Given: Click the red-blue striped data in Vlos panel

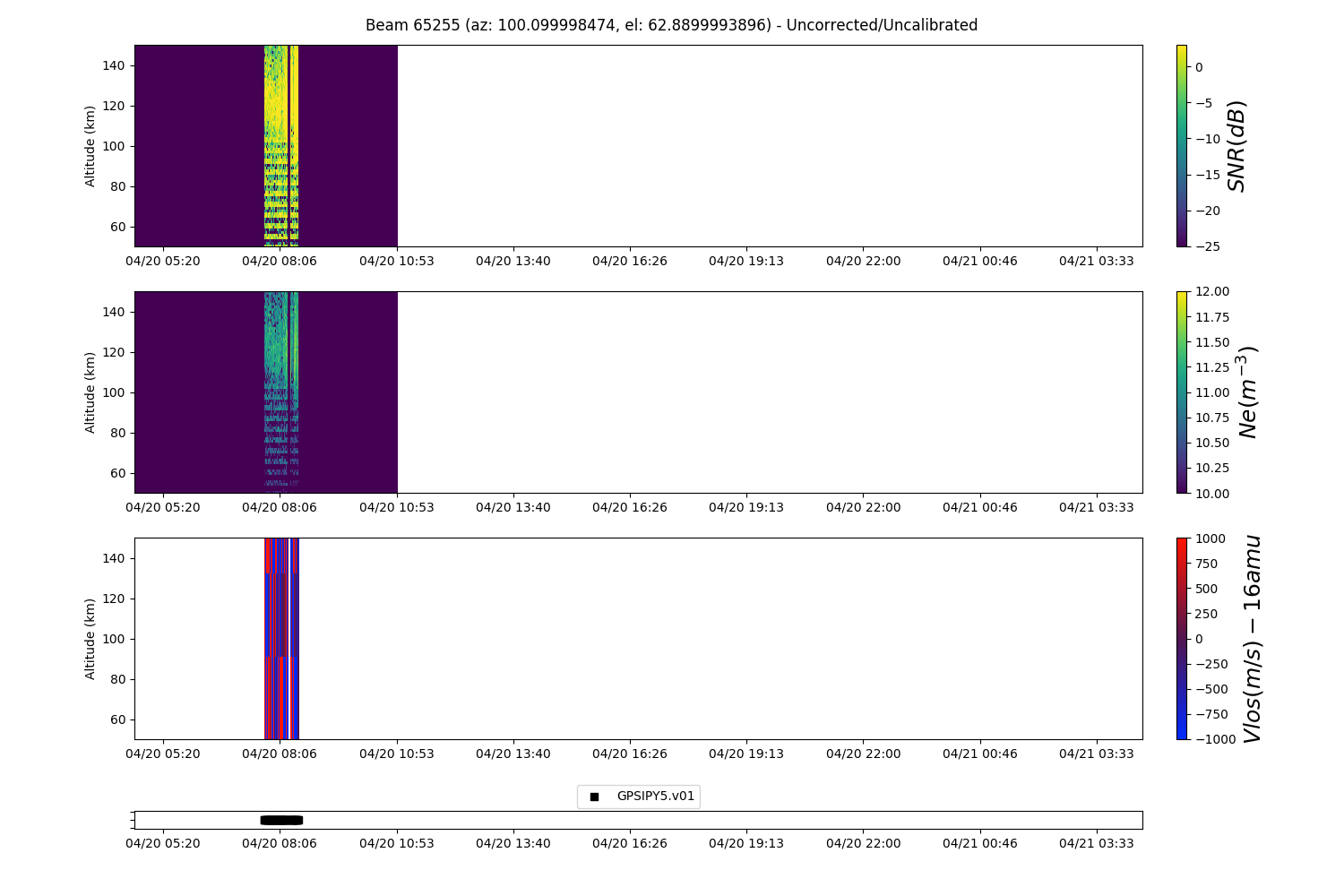Looking at the screenshot, I should 281,639.
